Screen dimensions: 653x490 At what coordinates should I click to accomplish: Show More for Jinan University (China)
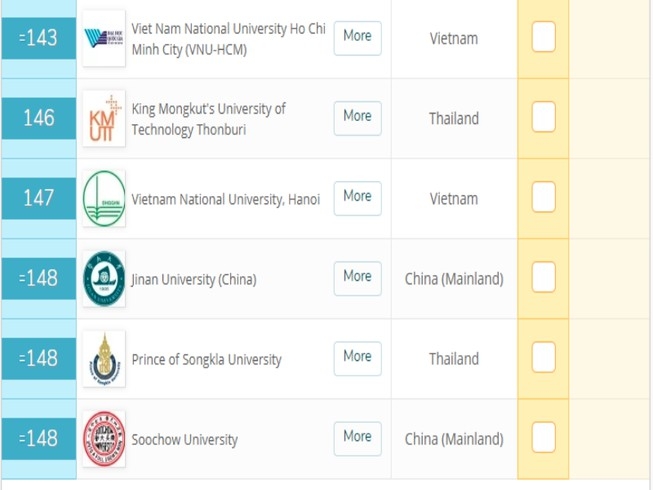coord(357,277)
